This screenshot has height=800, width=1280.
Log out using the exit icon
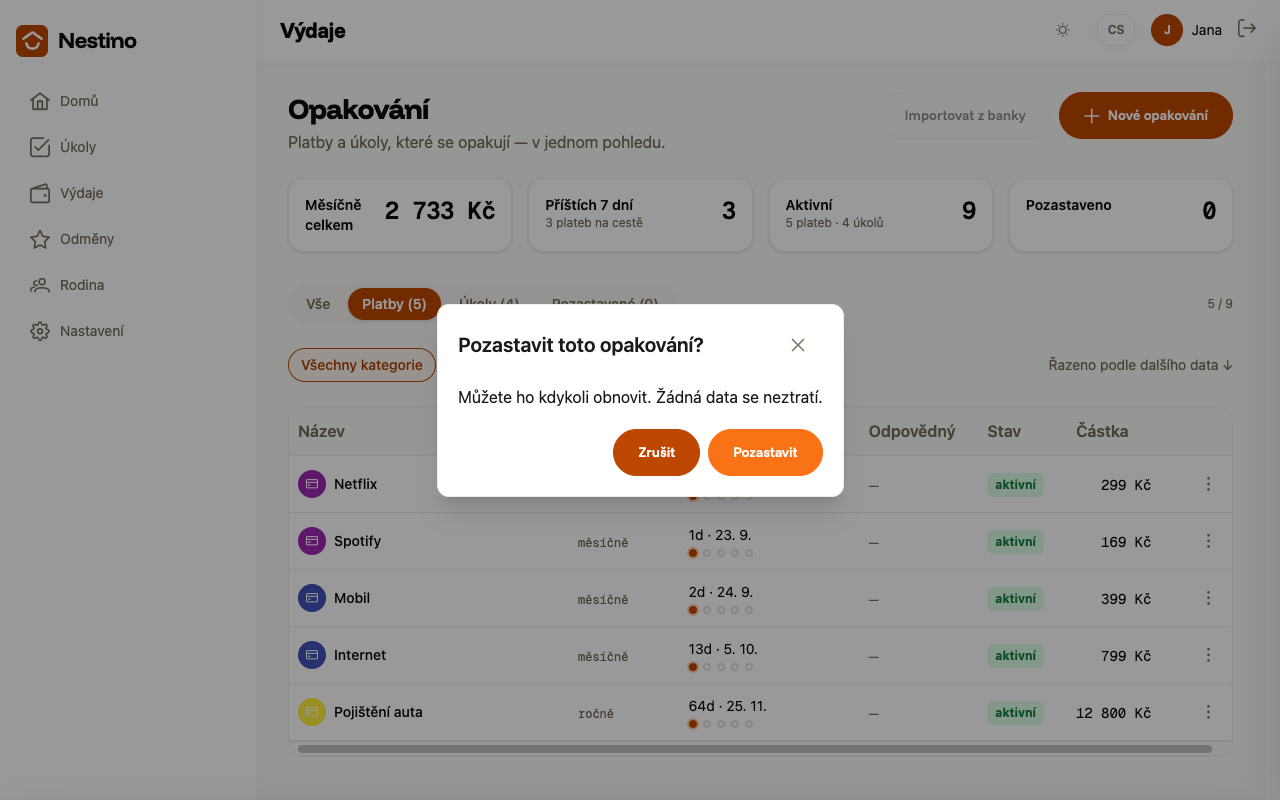click(x=1247, y=29)
